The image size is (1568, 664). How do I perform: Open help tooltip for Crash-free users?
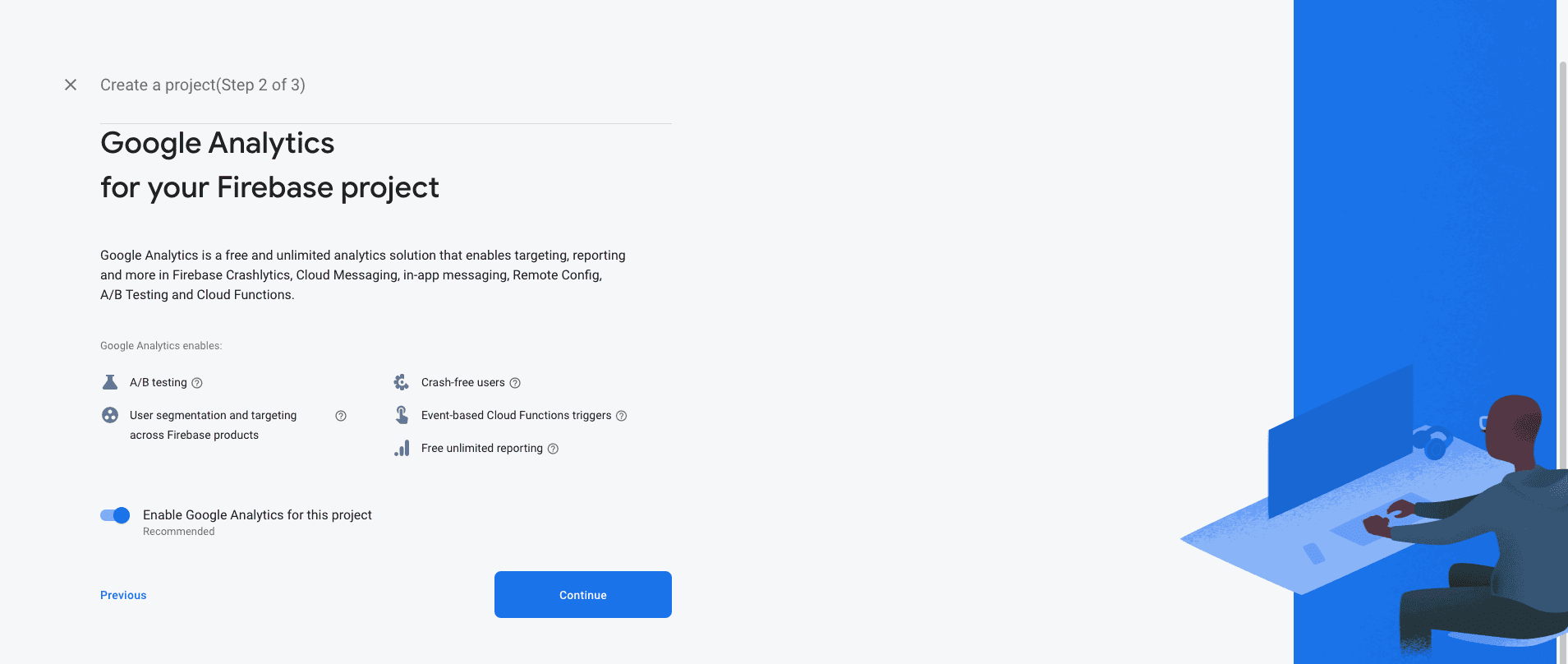(515, 383)
